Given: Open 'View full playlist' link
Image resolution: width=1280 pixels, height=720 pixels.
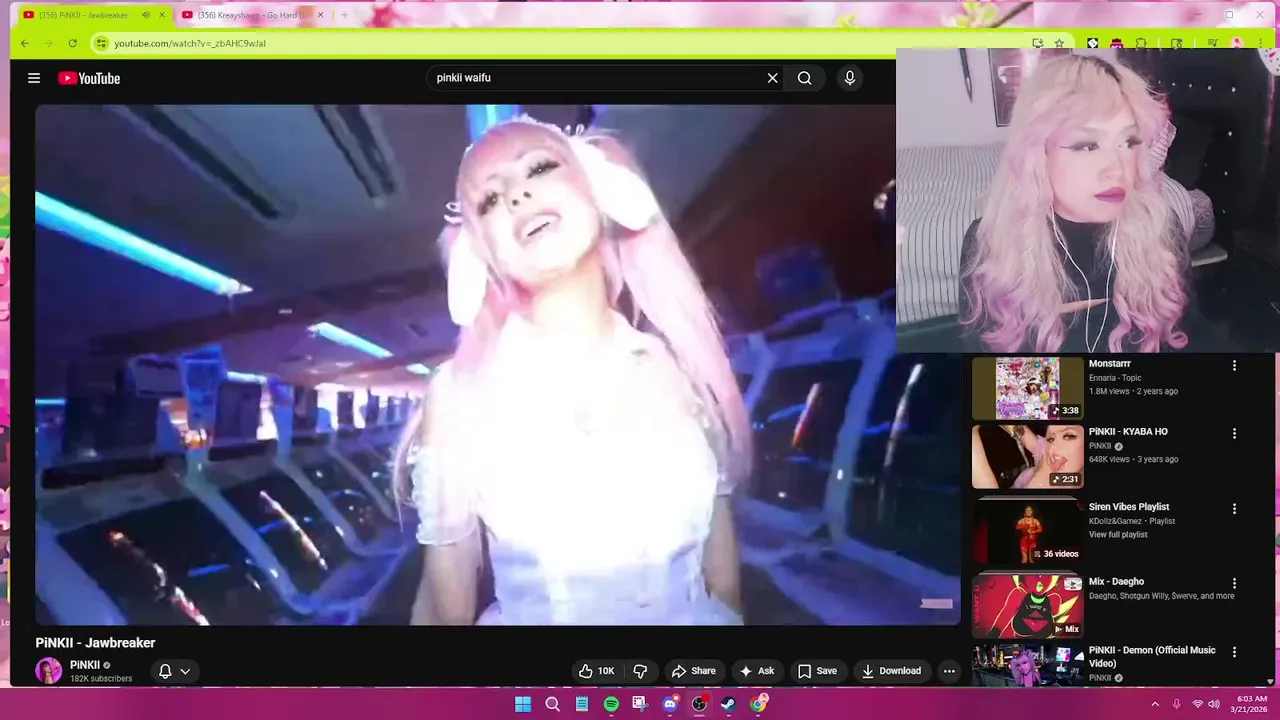Looking at the screenshot, I should 1118,535.
